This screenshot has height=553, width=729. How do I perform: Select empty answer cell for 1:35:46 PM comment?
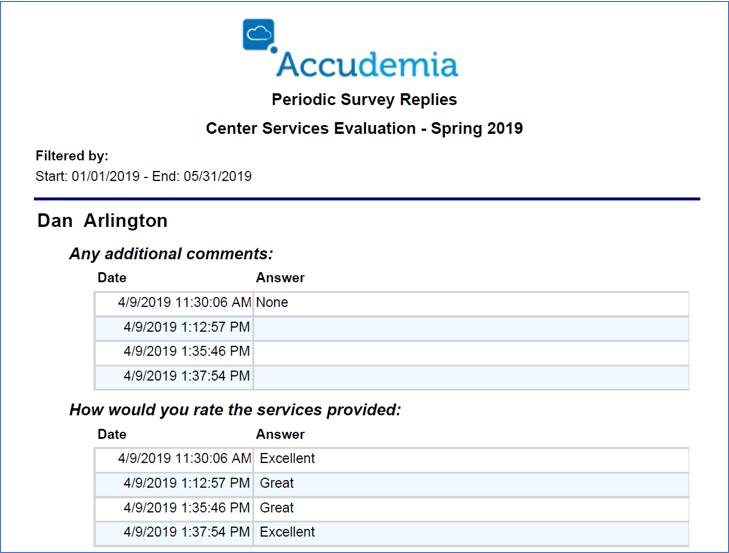coord(471,352)
